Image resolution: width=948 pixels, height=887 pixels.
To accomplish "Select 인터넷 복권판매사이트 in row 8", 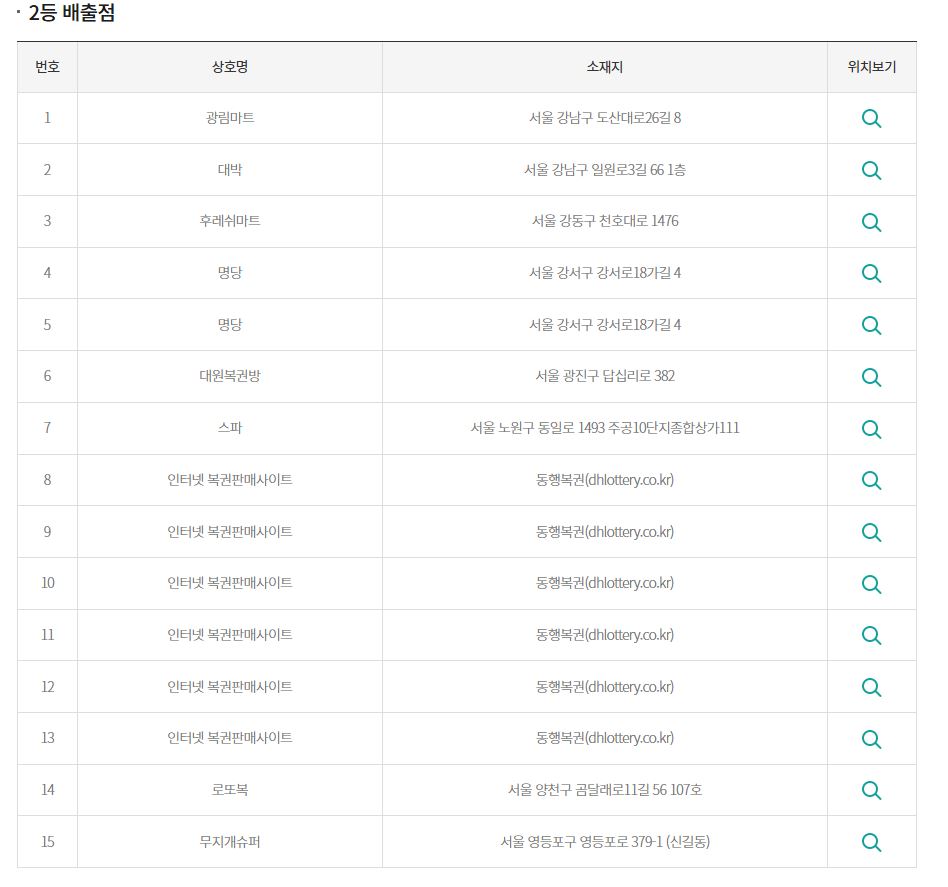I will tap(230, 480).
